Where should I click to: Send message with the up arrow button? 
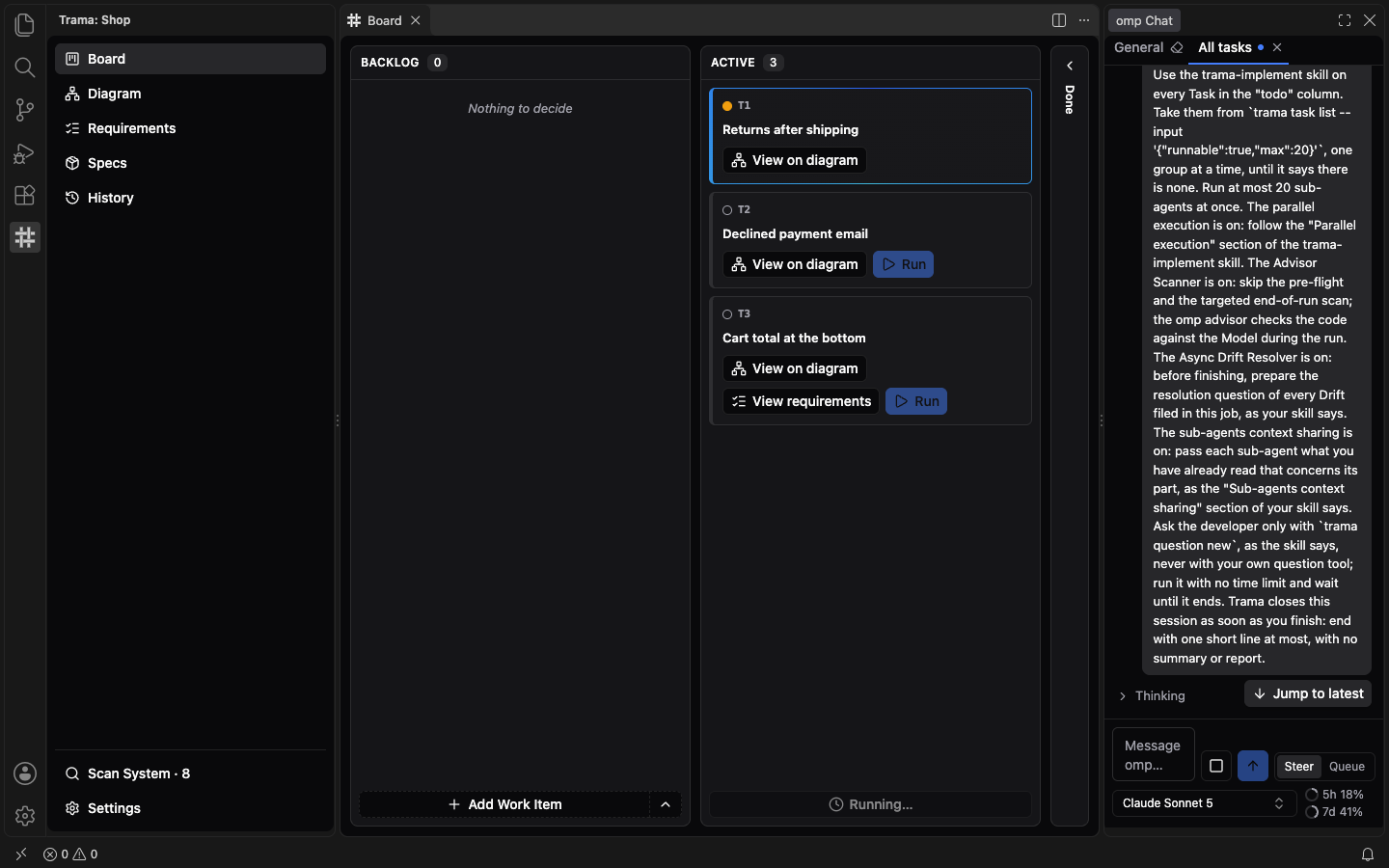[1253, 766]
